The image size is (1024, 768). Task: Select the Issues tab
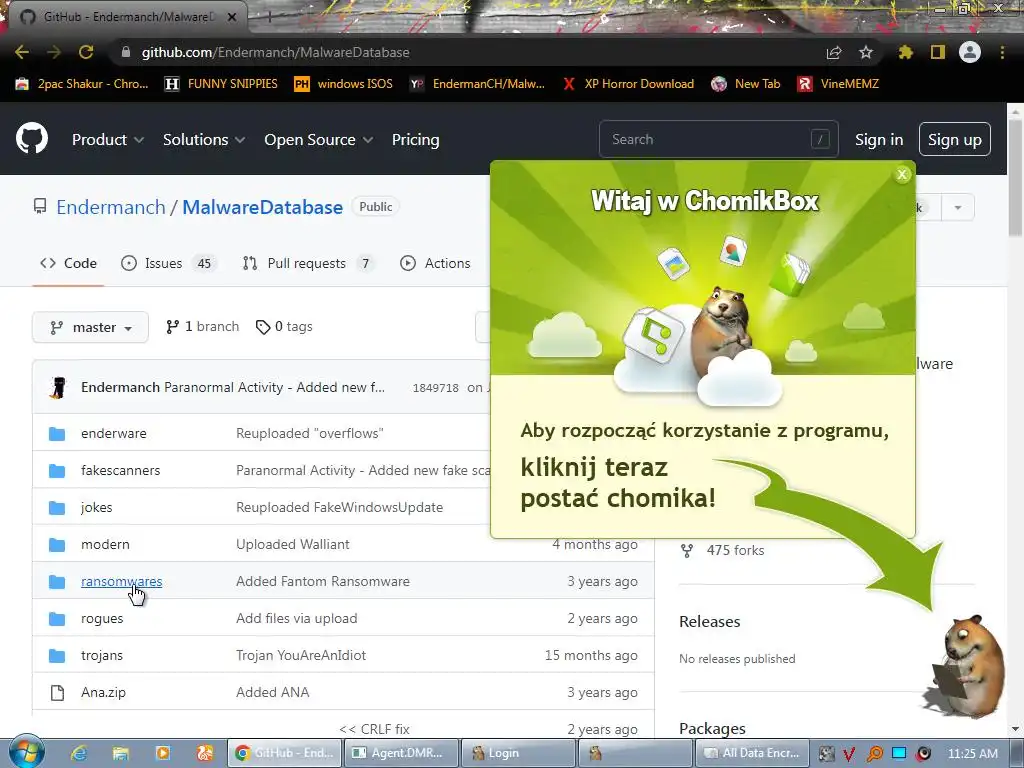tap(168, 263)
